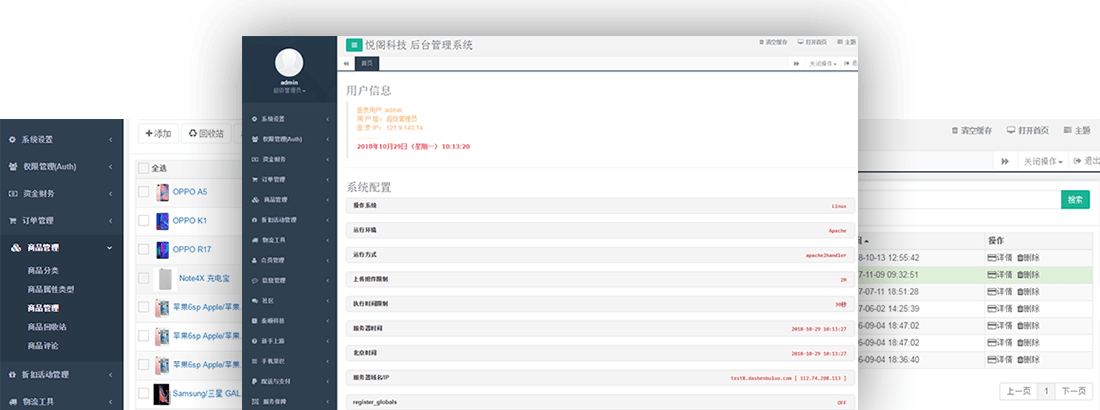Viewport: 1100px width, 410px height.
Task: Expand 订单管理 in the left sidebar
Action: coord(60,221)
